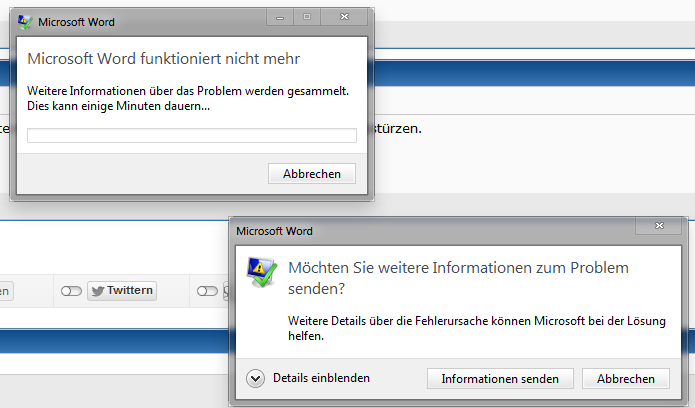695x408 pixels.
Task: Click 'Microsoft Word funktioniert nicht mehr' heading
Action: coord(164,59)
